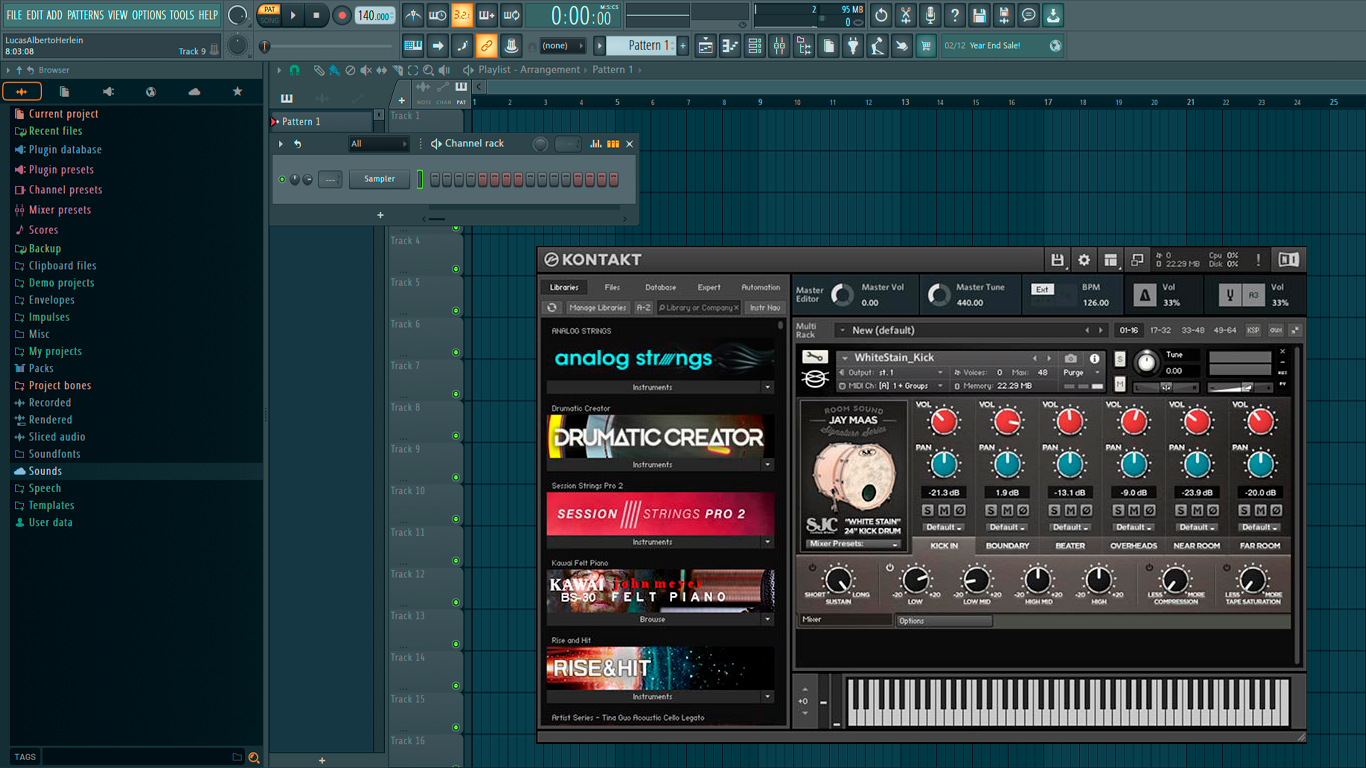The image size is (1366, 768).
Task: Open the WhiteStain_Kick wrench edit icon
Action: 815,357
